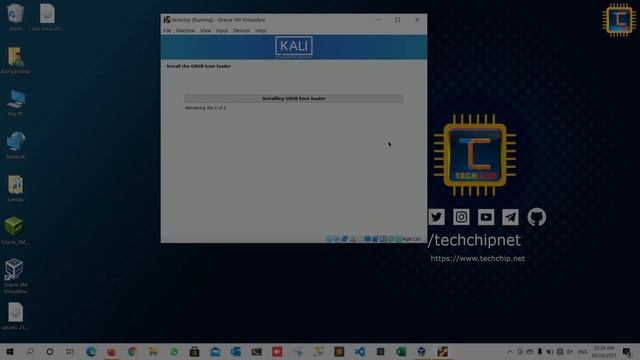Launch Microsoft Edge from the taskbar
This screenshot has height=360, width=640.
click(91, 351)
